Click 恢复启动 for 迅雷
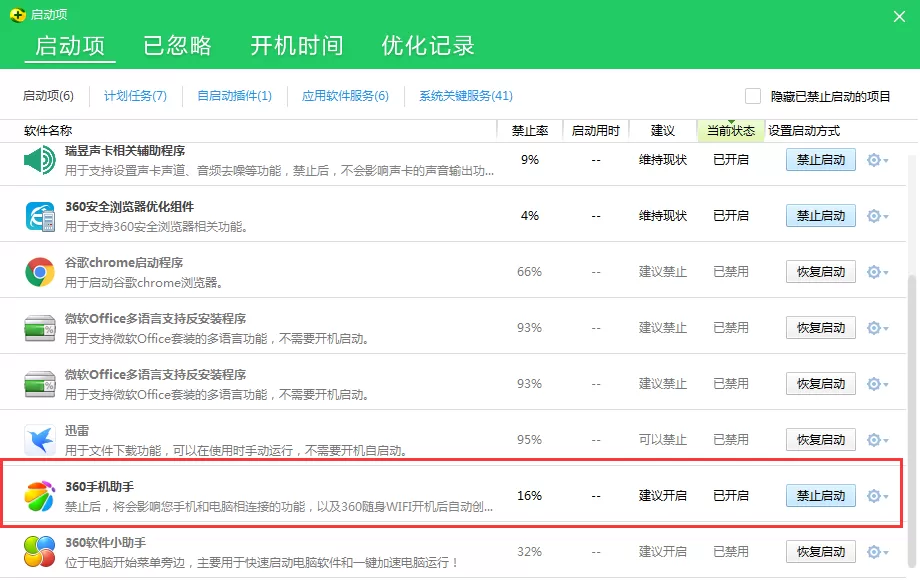This screenshot has width=920, height=580. (x=821, y=440)
